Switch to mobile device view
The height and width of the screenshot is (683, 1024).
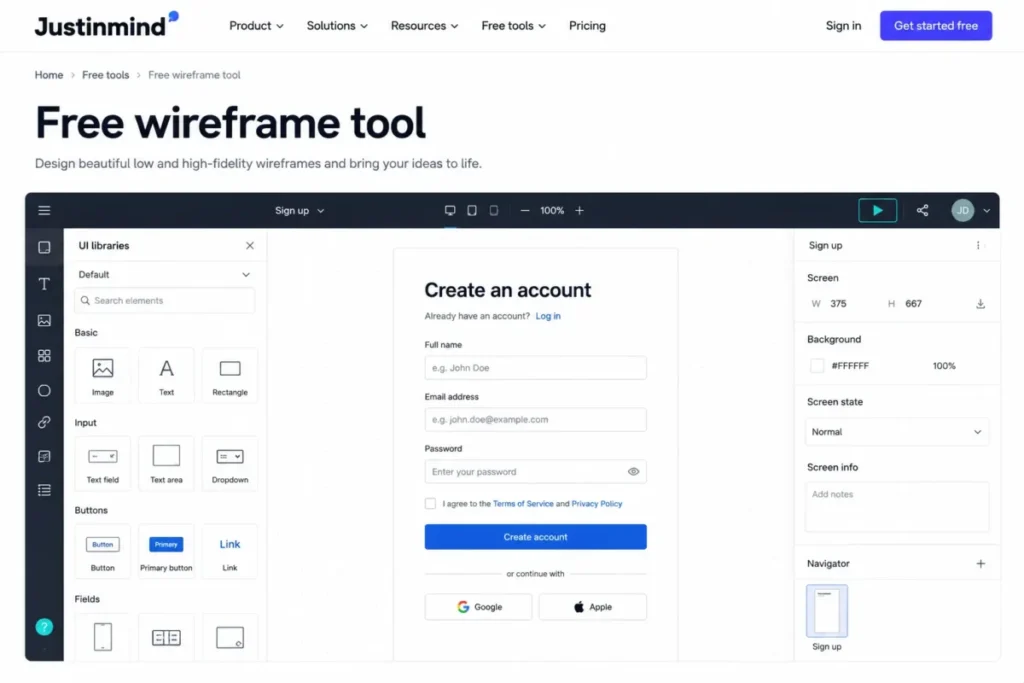coord(494,210)
